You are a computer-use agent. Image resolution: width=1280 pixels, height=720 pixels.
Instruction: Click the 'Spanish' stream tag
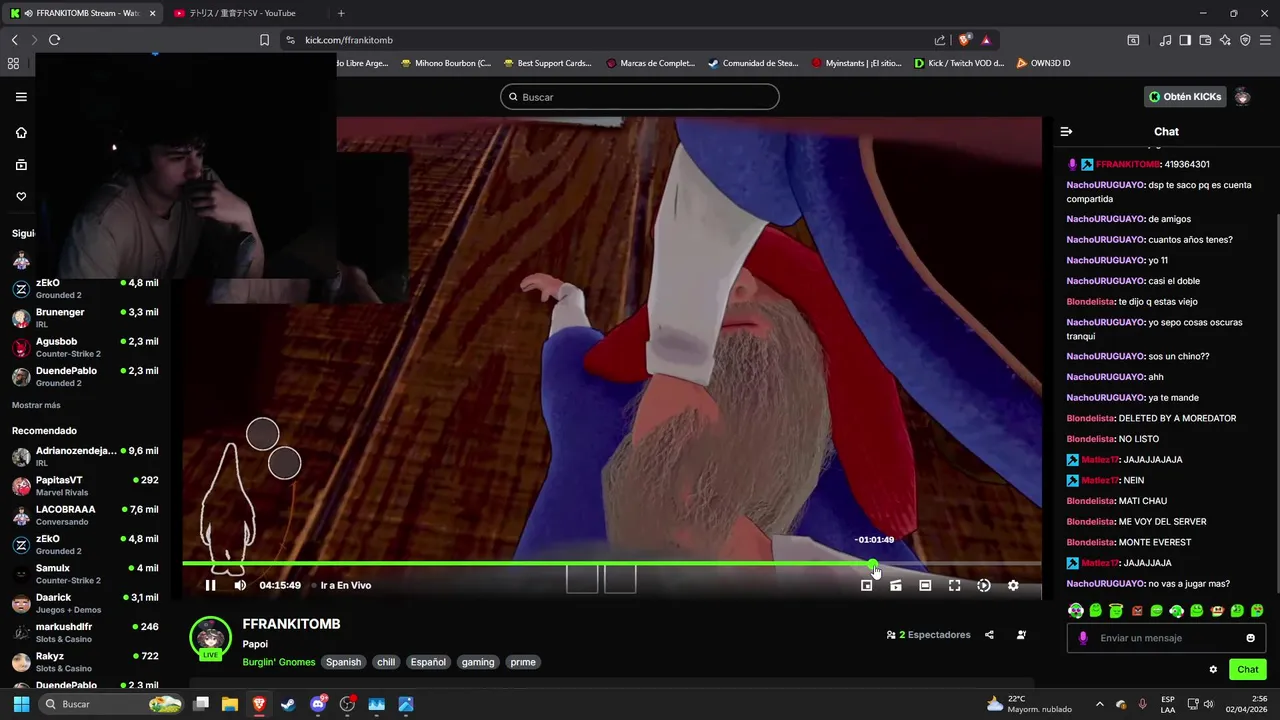coord(343,662)
